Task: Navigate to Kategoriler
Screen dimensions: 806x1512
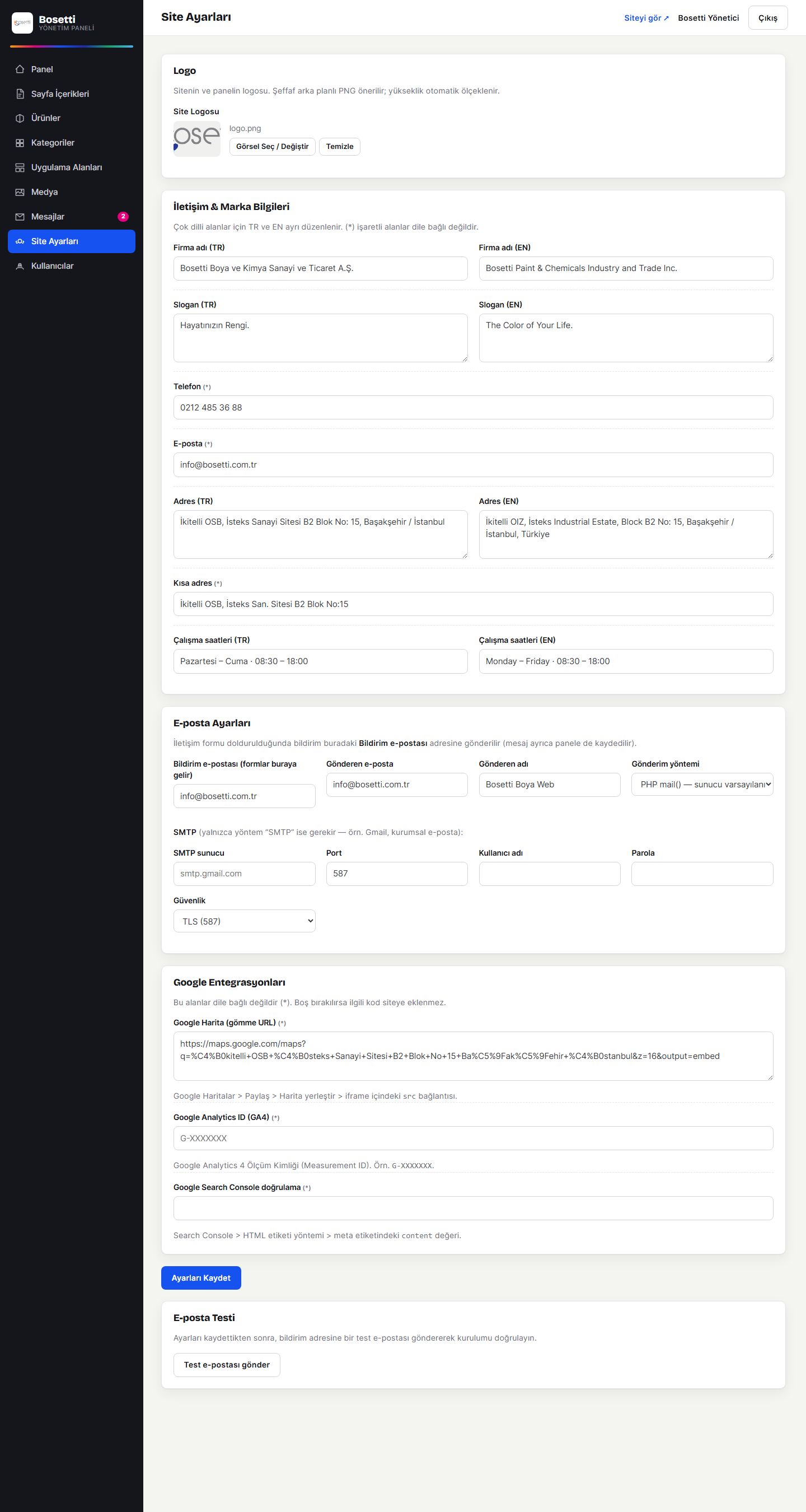Action: point(72,143)
